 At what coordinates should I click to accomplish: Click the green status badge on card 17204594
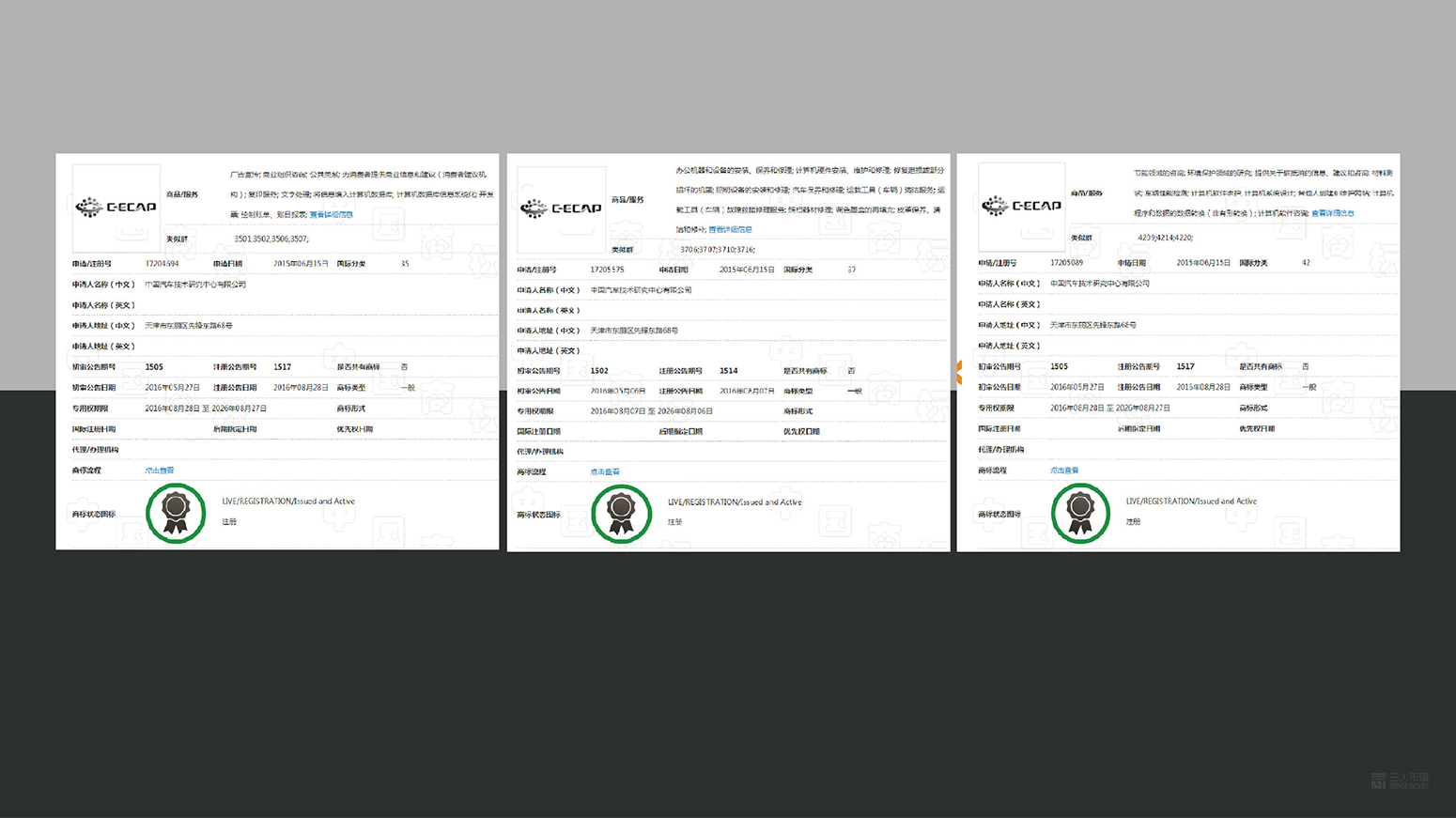176,513
